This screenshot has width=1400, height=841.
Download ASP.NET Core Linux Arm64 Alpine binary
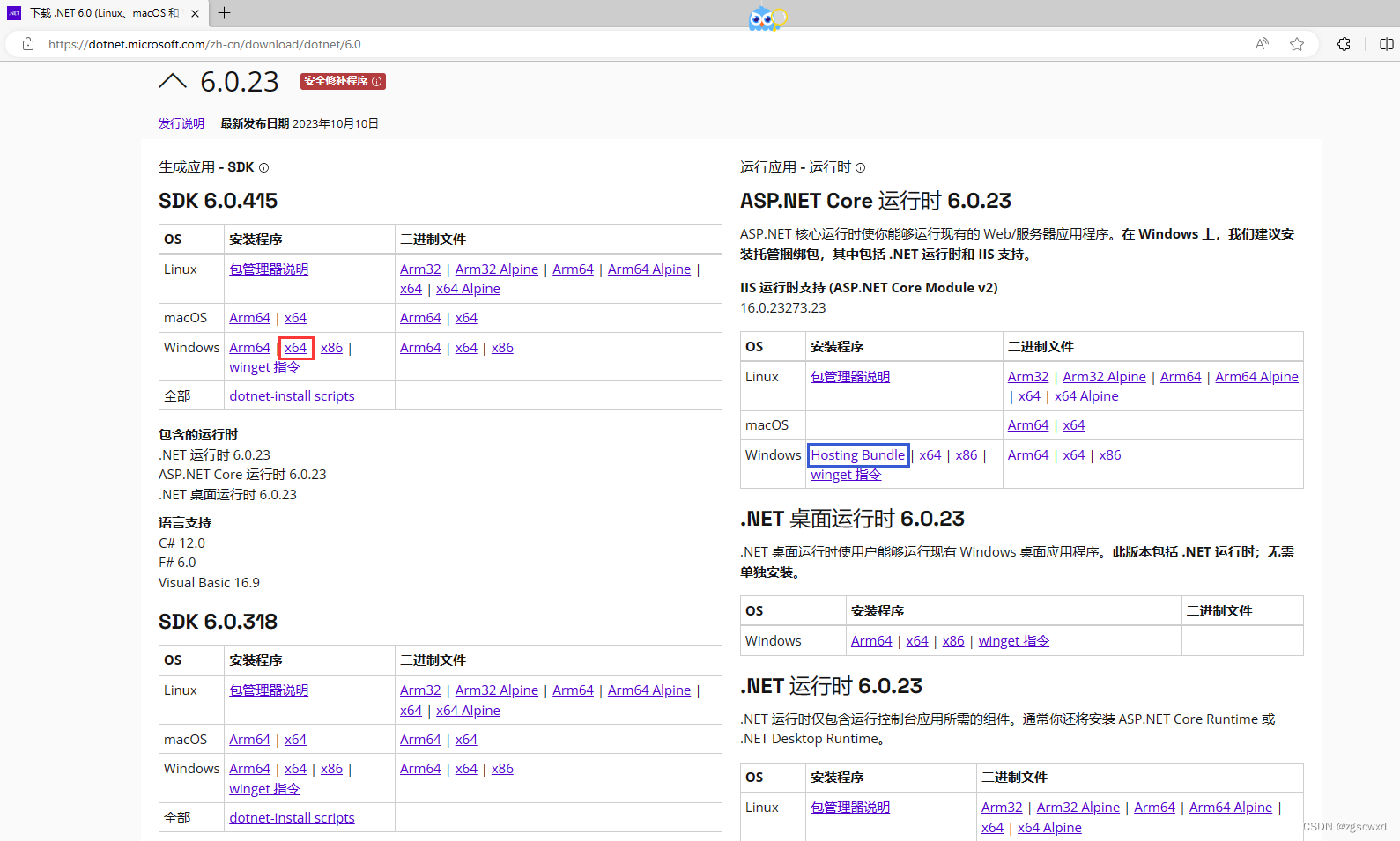click(1257, 377)
